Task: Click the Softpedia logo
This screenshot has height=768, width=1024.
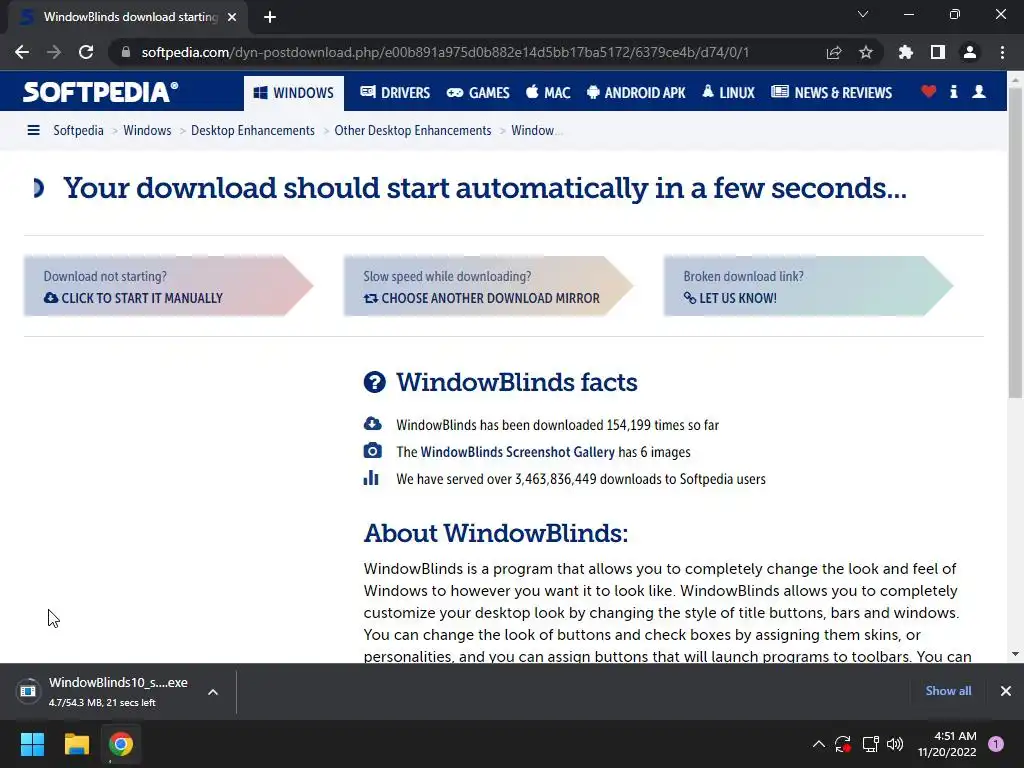Action: click(100, 92)
